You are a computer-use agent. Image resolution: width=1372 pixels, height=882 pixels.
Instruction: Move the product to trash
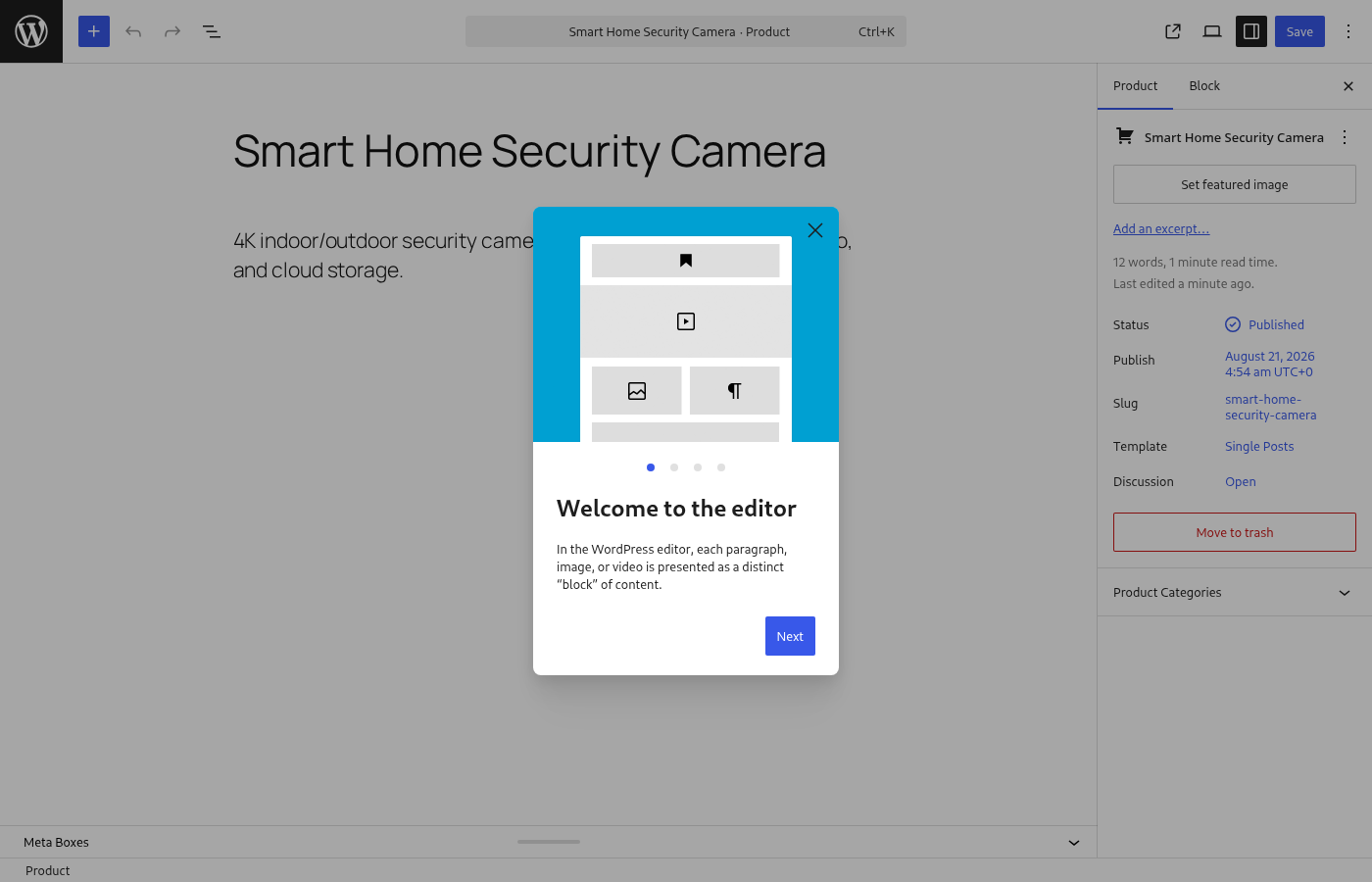point(1235,532)
